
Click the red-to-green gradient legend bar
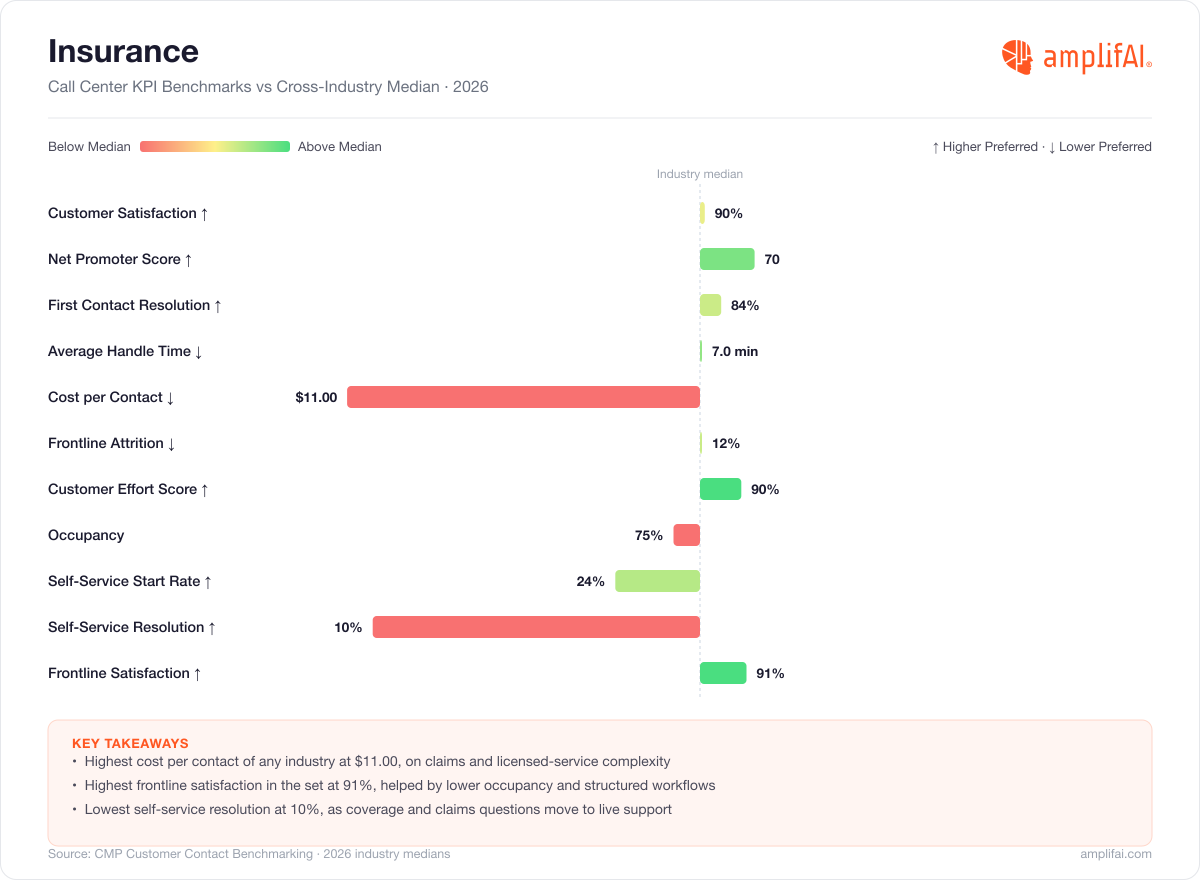(215, 147)
